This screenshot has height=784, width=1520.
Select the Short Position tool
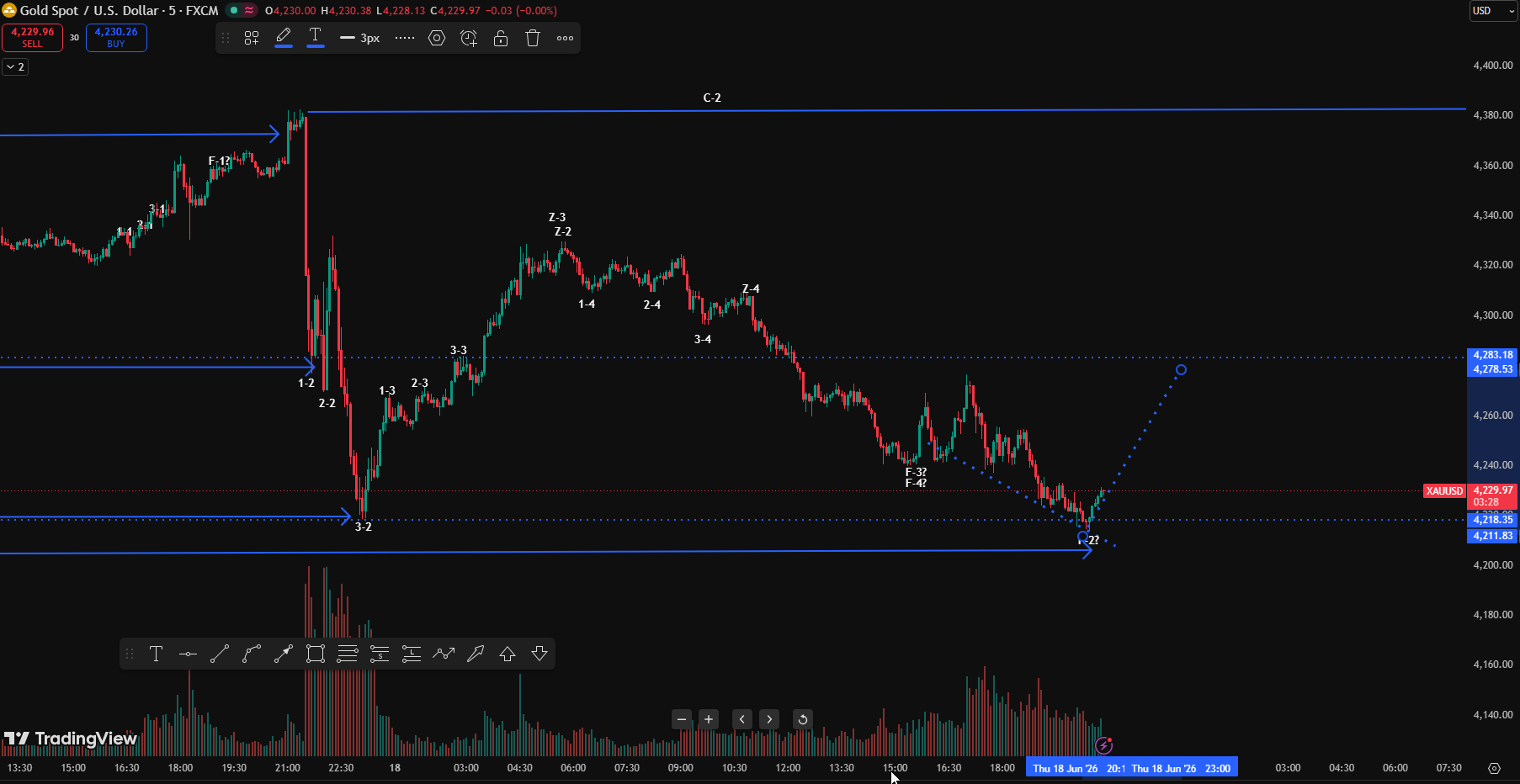pos(380,654)
